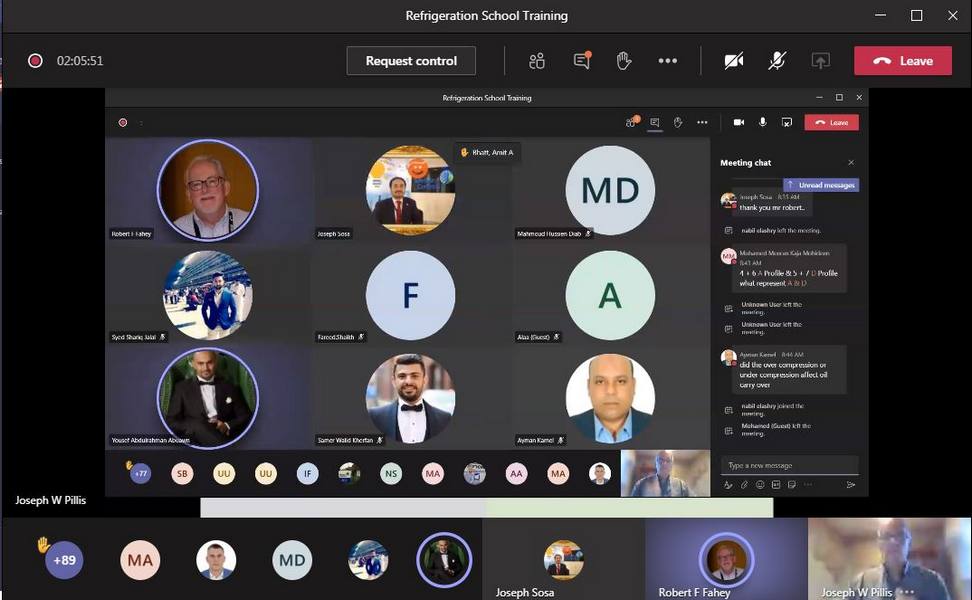
Task: Click the Type a new message field
Action: (x=789, y=465)
